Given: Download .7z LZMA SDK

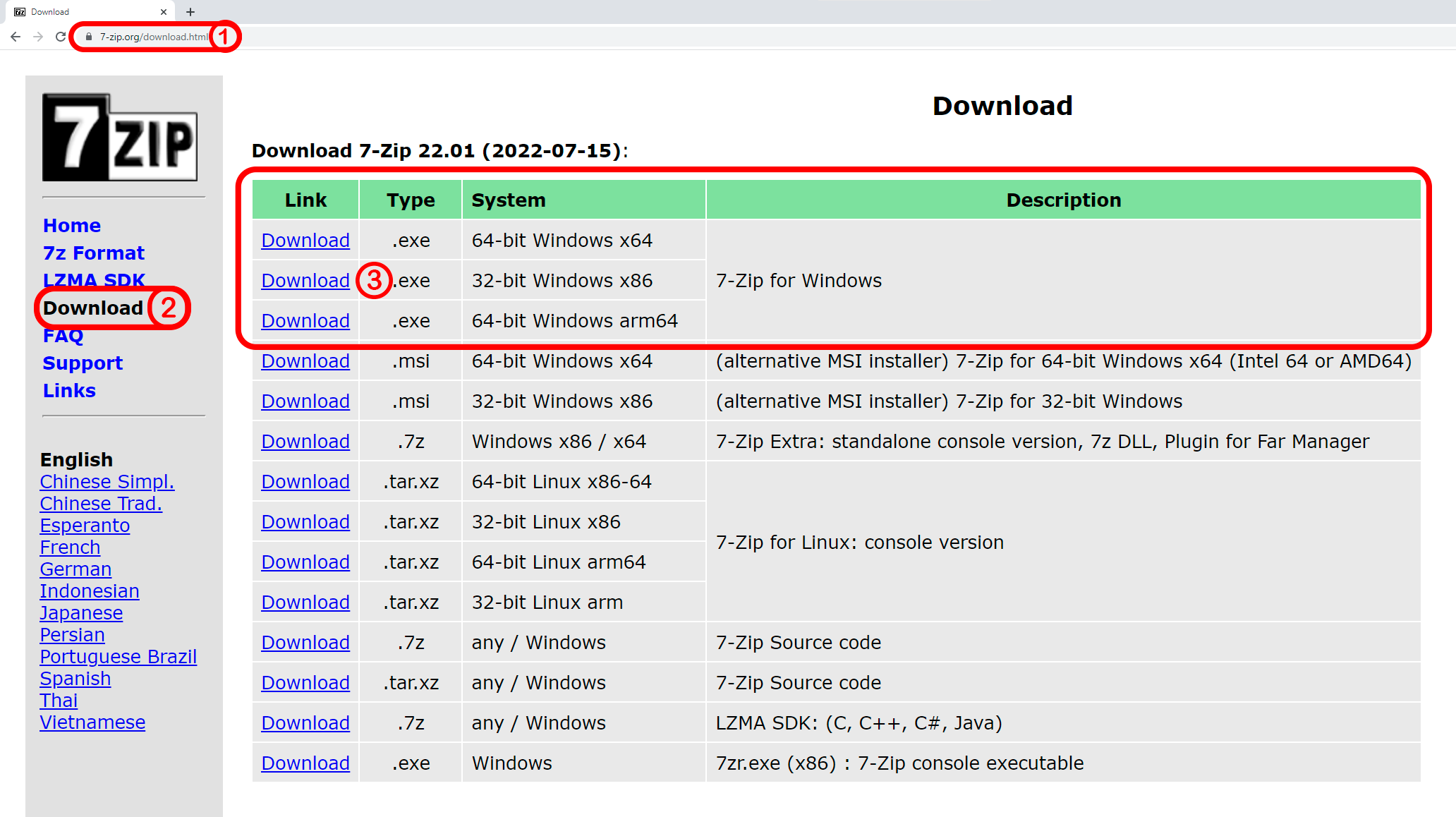Looking at the screenshot, I should [x=305, y=723].
